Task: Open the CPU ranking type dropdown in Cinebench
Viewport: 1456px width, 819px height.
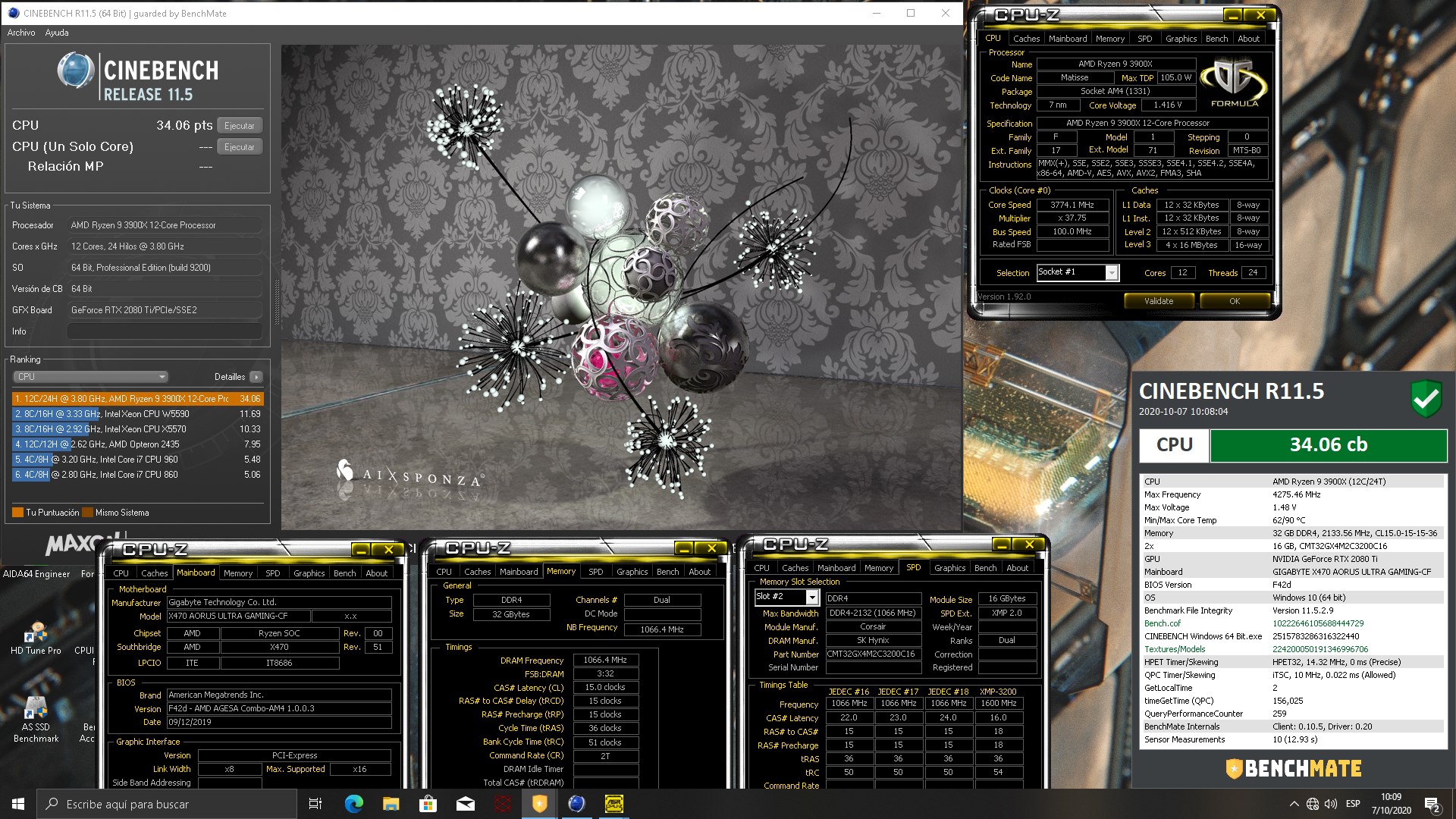Action: pos(90,377)
